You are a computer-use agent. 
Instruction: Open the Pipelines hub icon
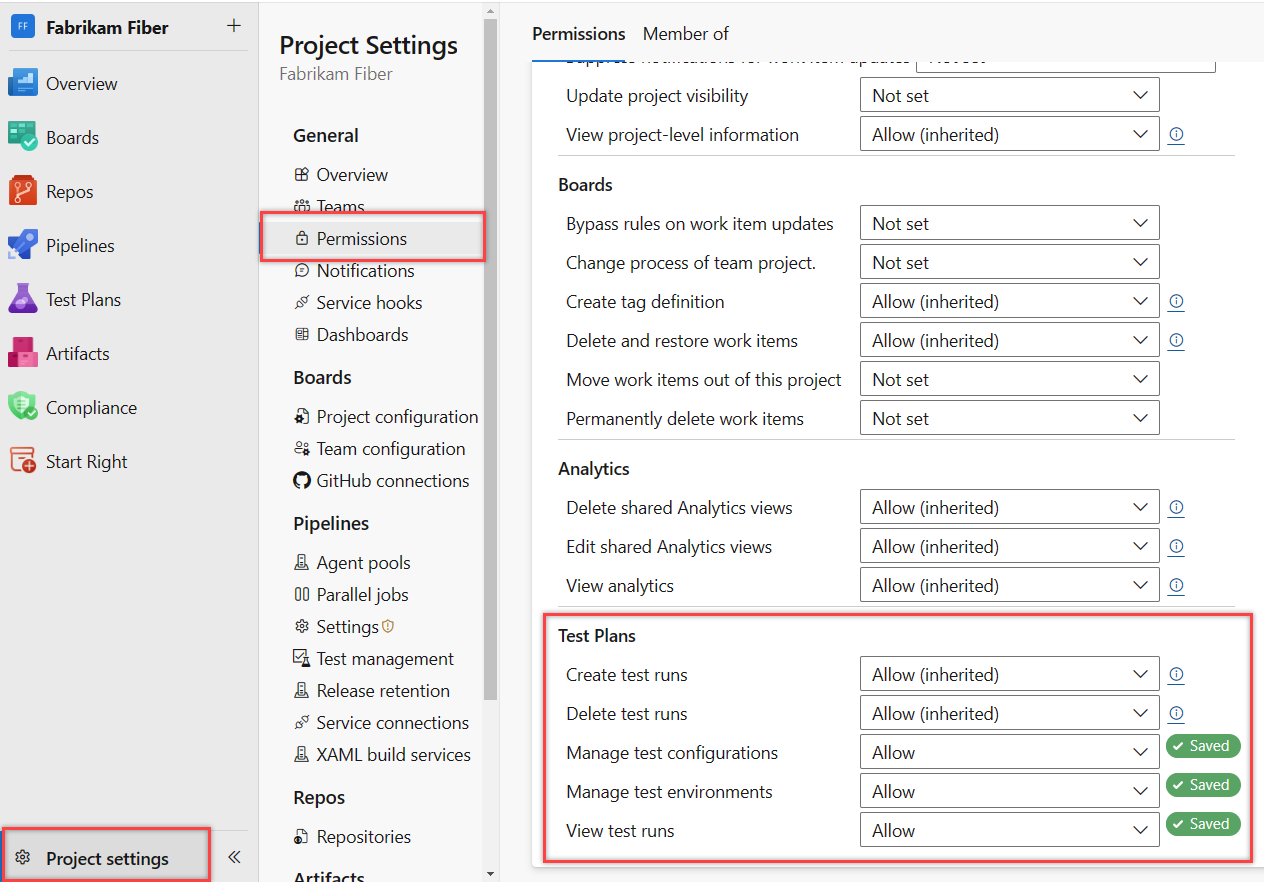click(x=22, y=246)
